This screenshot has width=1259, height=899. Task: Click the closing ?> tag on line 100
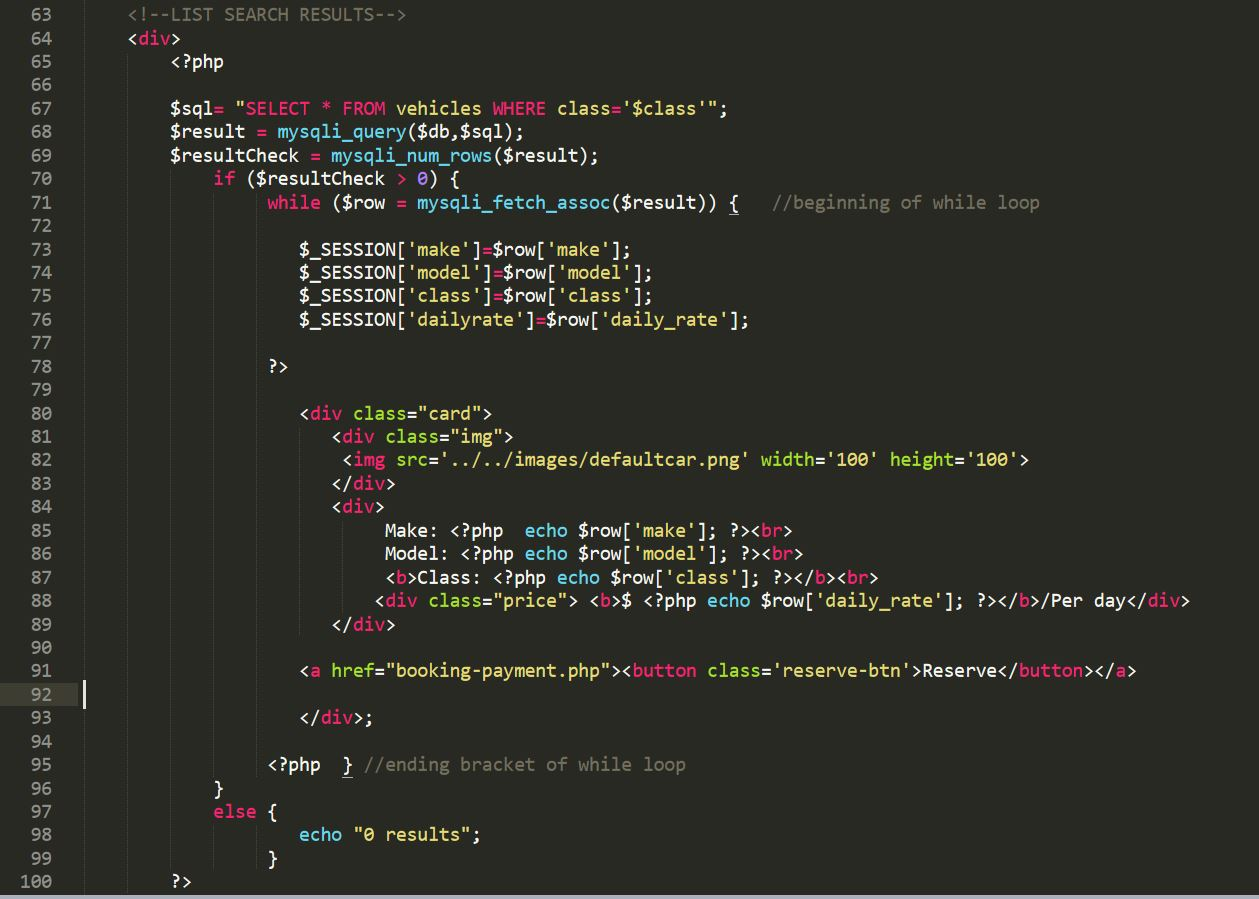[x=181, y=881]
